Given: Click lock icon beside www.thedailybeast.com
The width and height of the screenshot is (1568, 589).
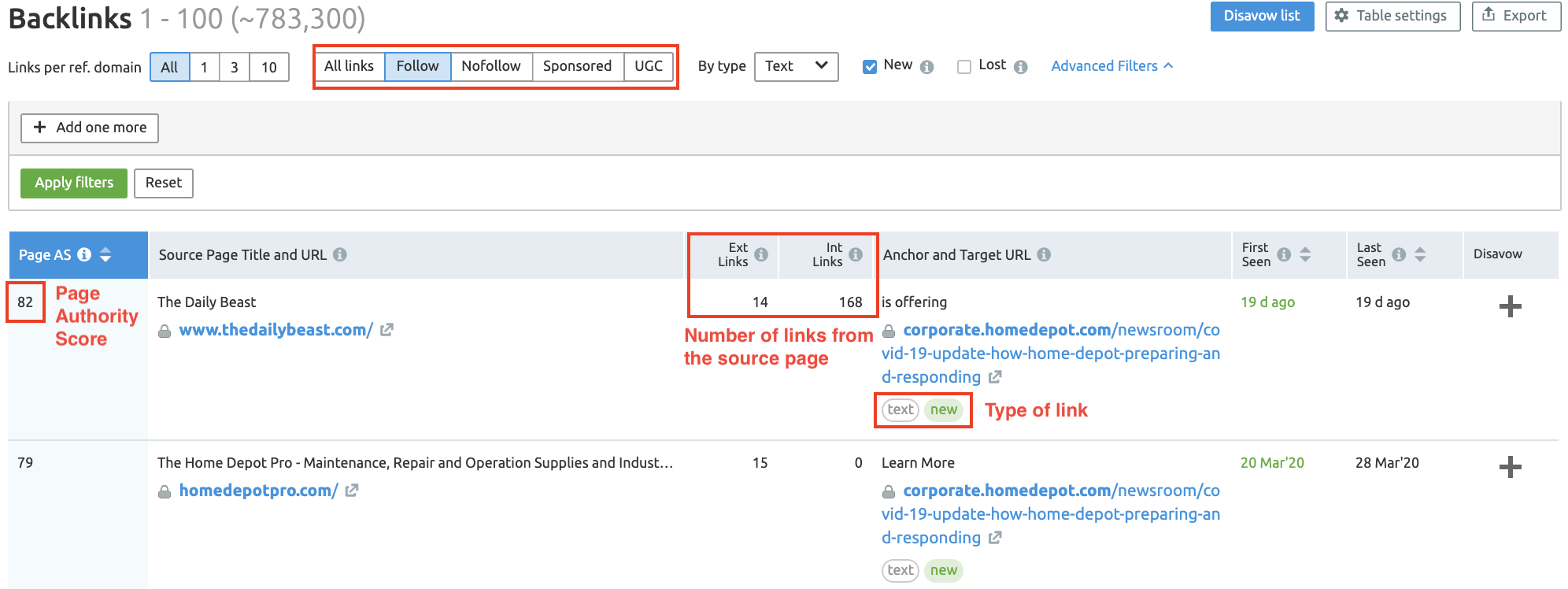Looking at the screenshot, I should pyautogui.click(x=165, y=332).
